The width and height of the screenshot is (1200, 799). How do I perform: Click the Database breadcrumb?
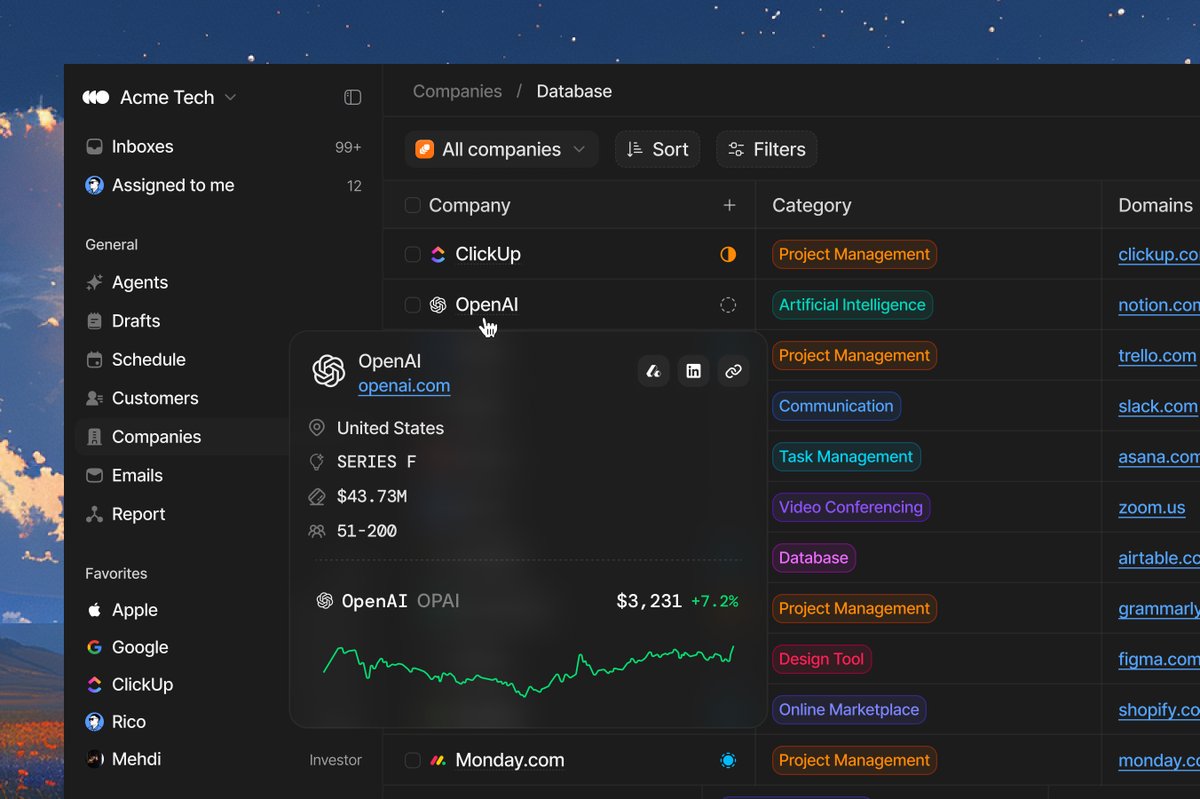(574, 91)
